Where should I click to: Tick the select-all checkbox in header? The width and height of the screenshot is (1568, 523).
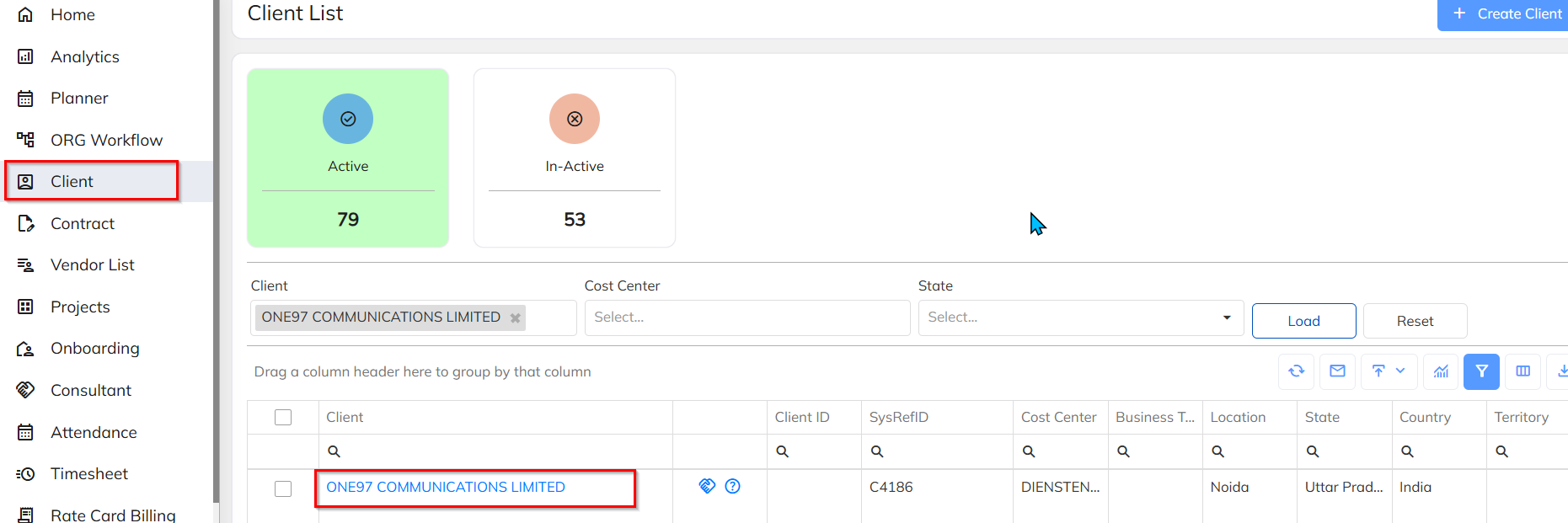coord(283,418)
